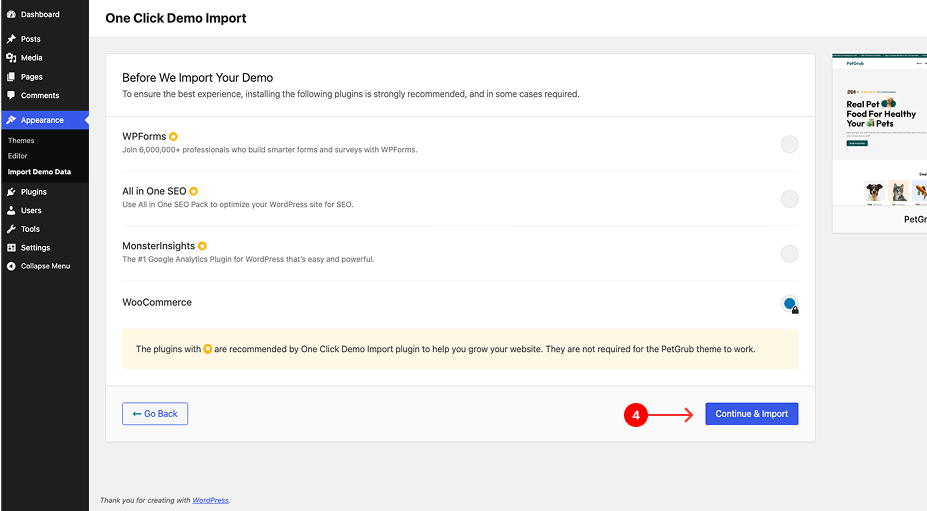
Task: Collapse the admin sidebar menu
Action: [38, 266]
